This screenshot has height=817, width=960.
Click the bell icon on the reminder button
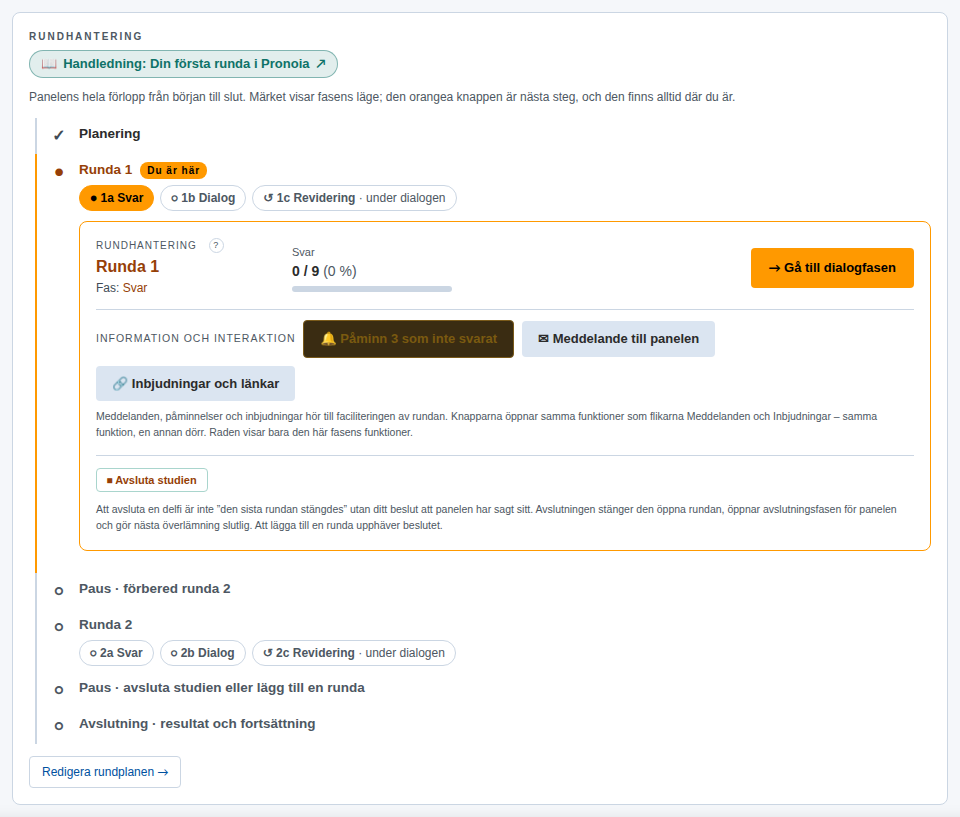(329, 339)
